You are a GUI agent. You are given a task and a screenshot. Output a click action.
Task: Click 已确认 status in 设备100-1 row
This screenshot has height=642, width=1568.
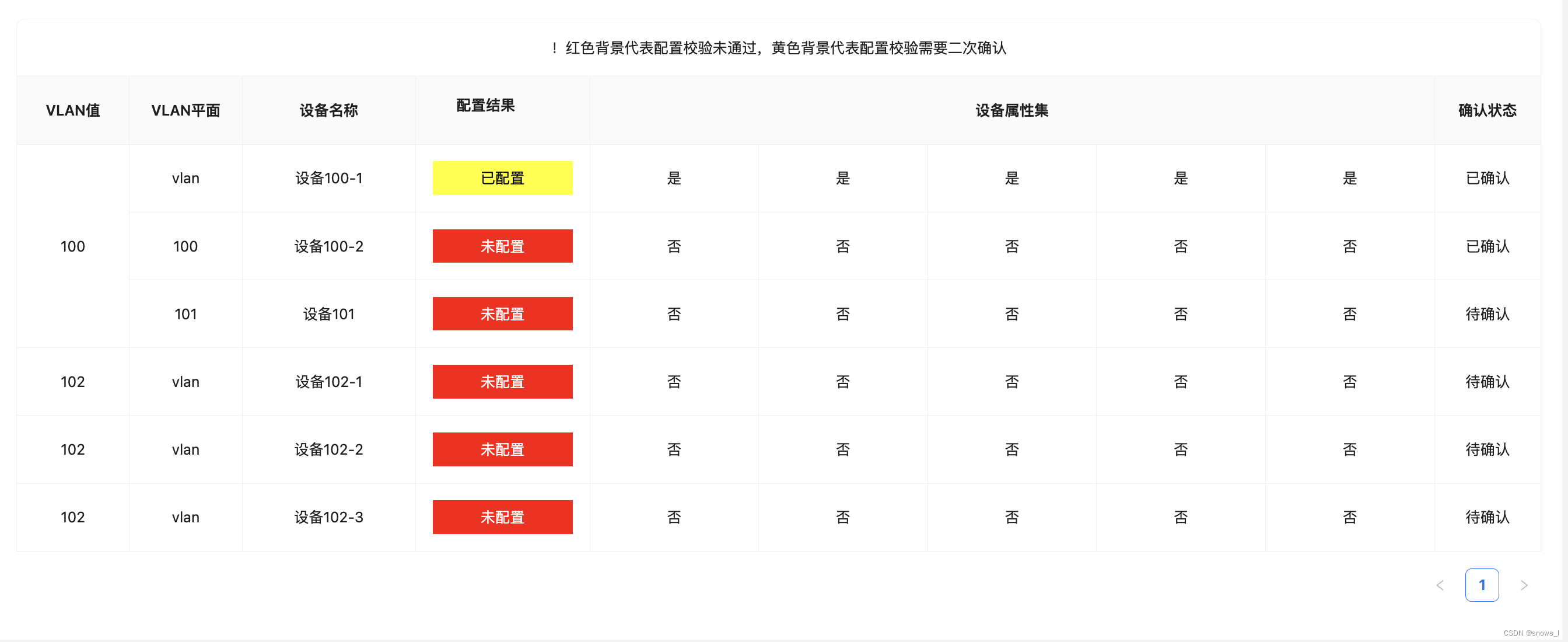point(1487,178)
